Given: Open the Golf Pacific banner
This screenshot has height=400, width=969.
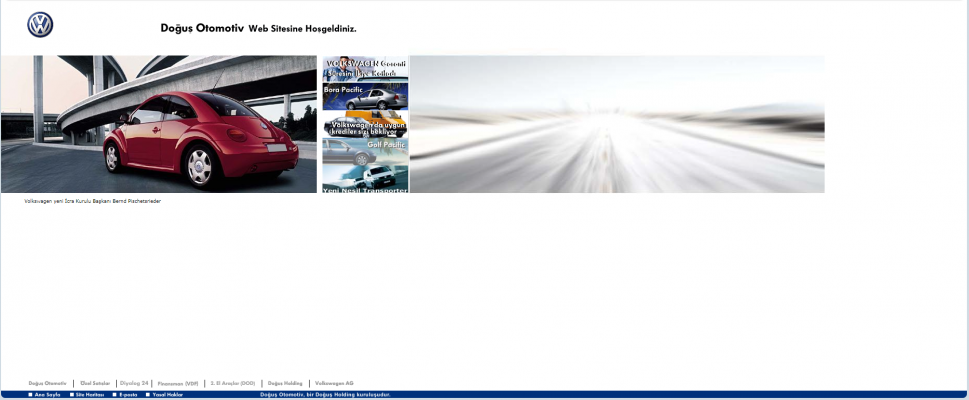Looking at the screenshot, I should pos(365,151).
